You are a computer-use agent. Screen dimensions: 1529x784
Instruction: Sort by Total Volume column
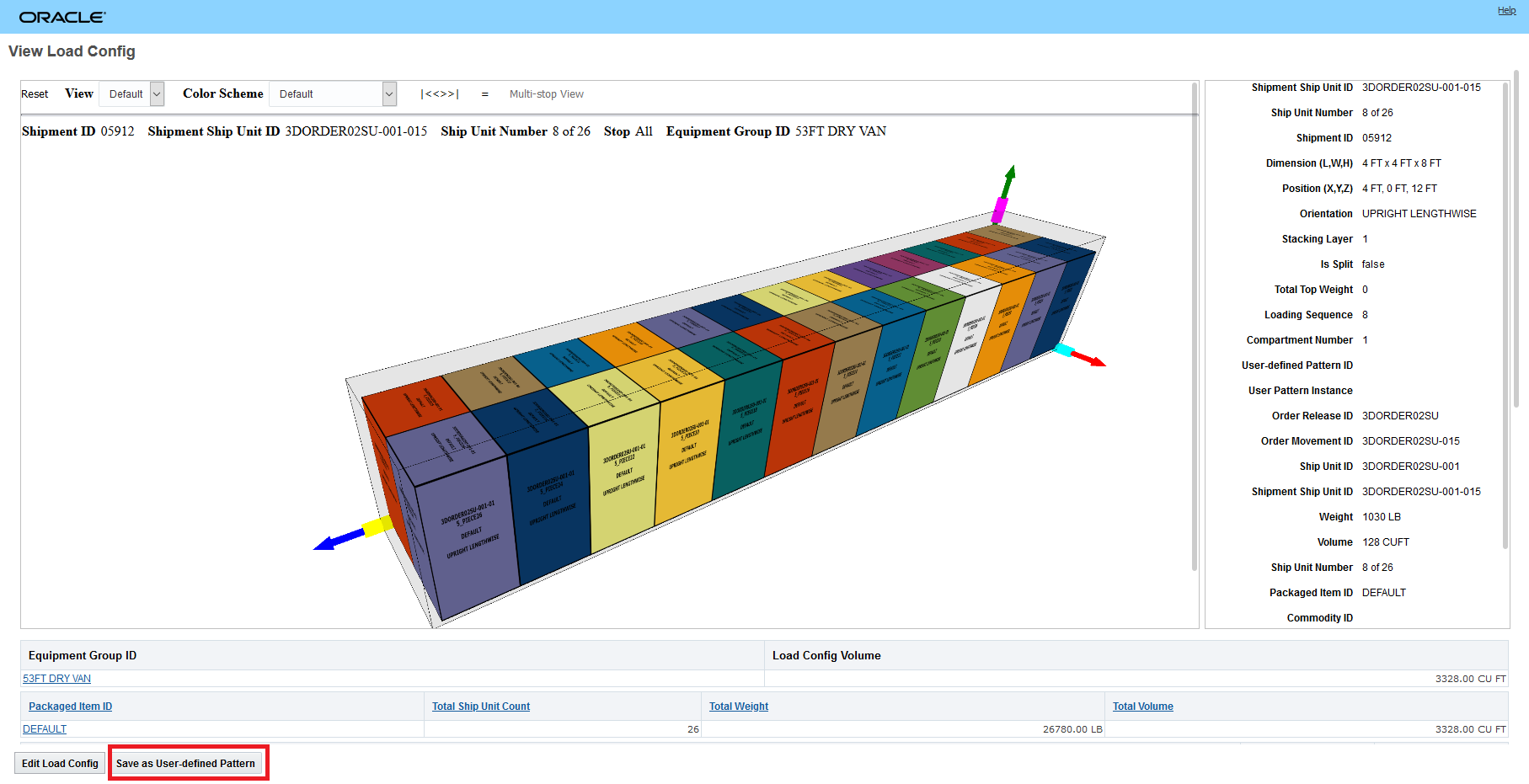(x=1143, y=707)
